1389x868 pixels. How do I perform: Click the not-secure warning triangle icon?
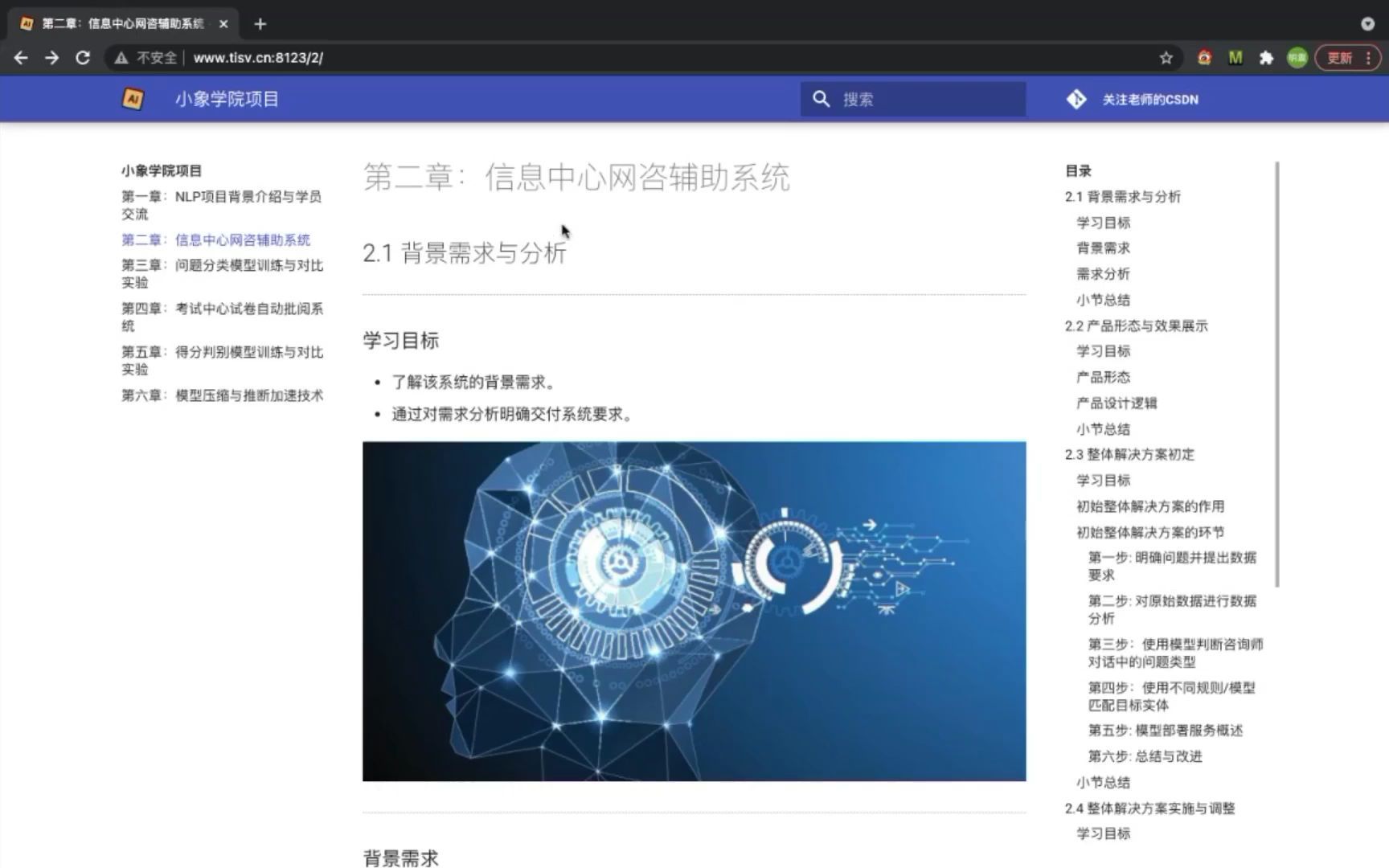click(x=121, y=58)
